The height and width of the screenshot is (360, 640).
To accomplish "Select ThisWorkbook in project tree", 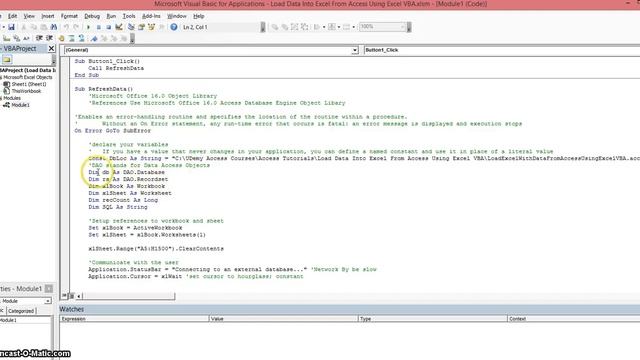I will [26, 91].
